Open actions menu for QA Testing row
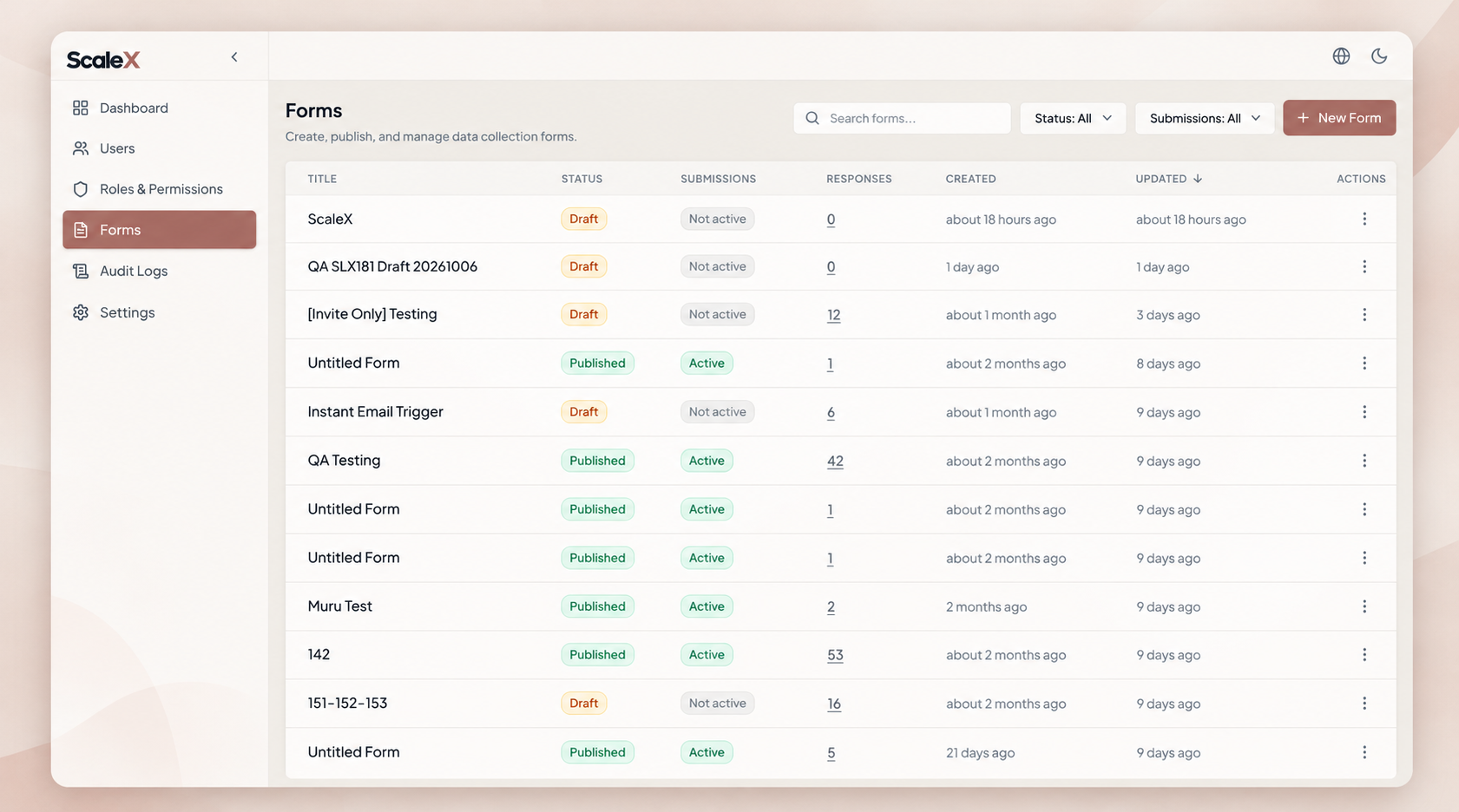 [1364, 461]
